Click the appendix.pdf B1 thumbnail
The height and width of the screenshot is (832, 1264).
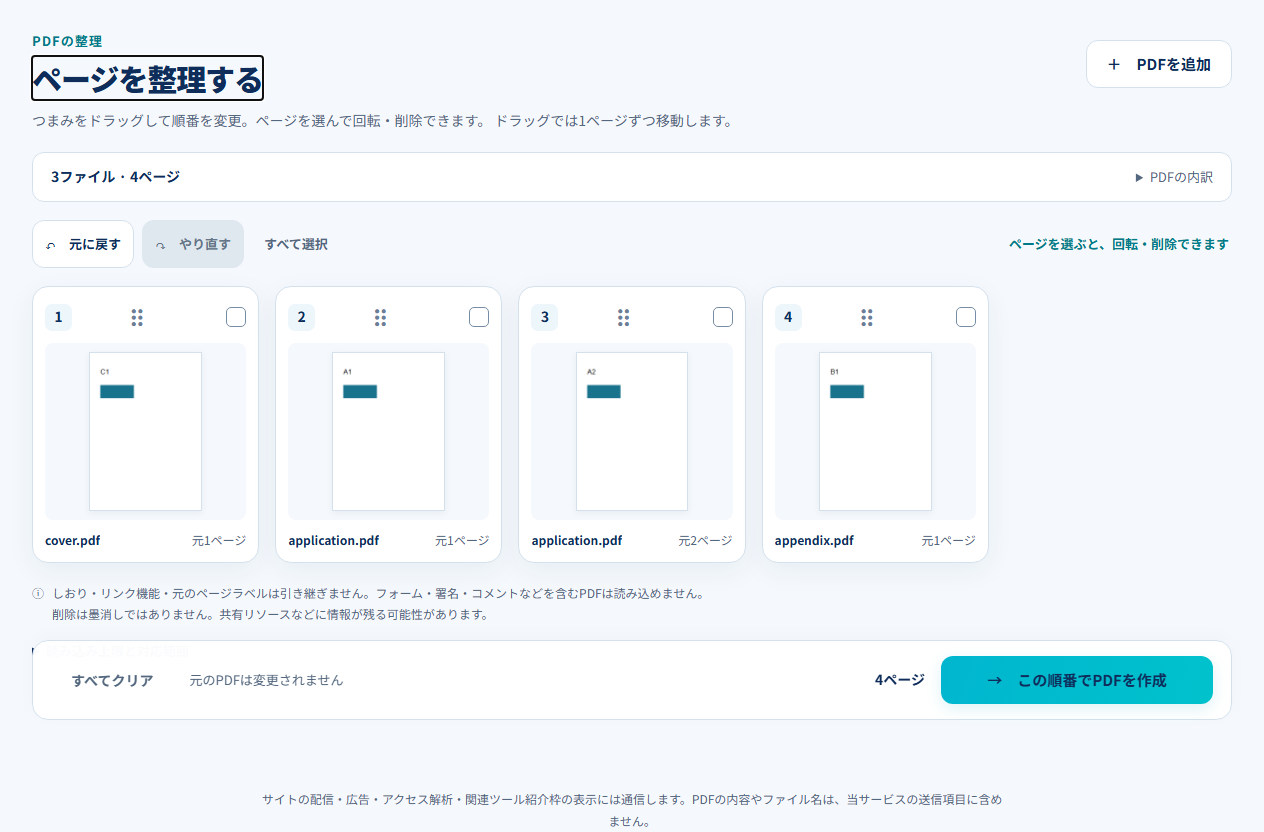point(875,431)
